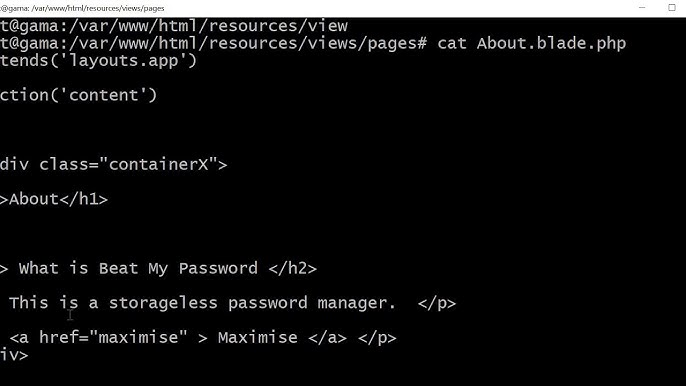Click the word 'Beat' in the h2 line
Image resolution: width=686 pixels, height=386 pixels.
pos(118,268)
